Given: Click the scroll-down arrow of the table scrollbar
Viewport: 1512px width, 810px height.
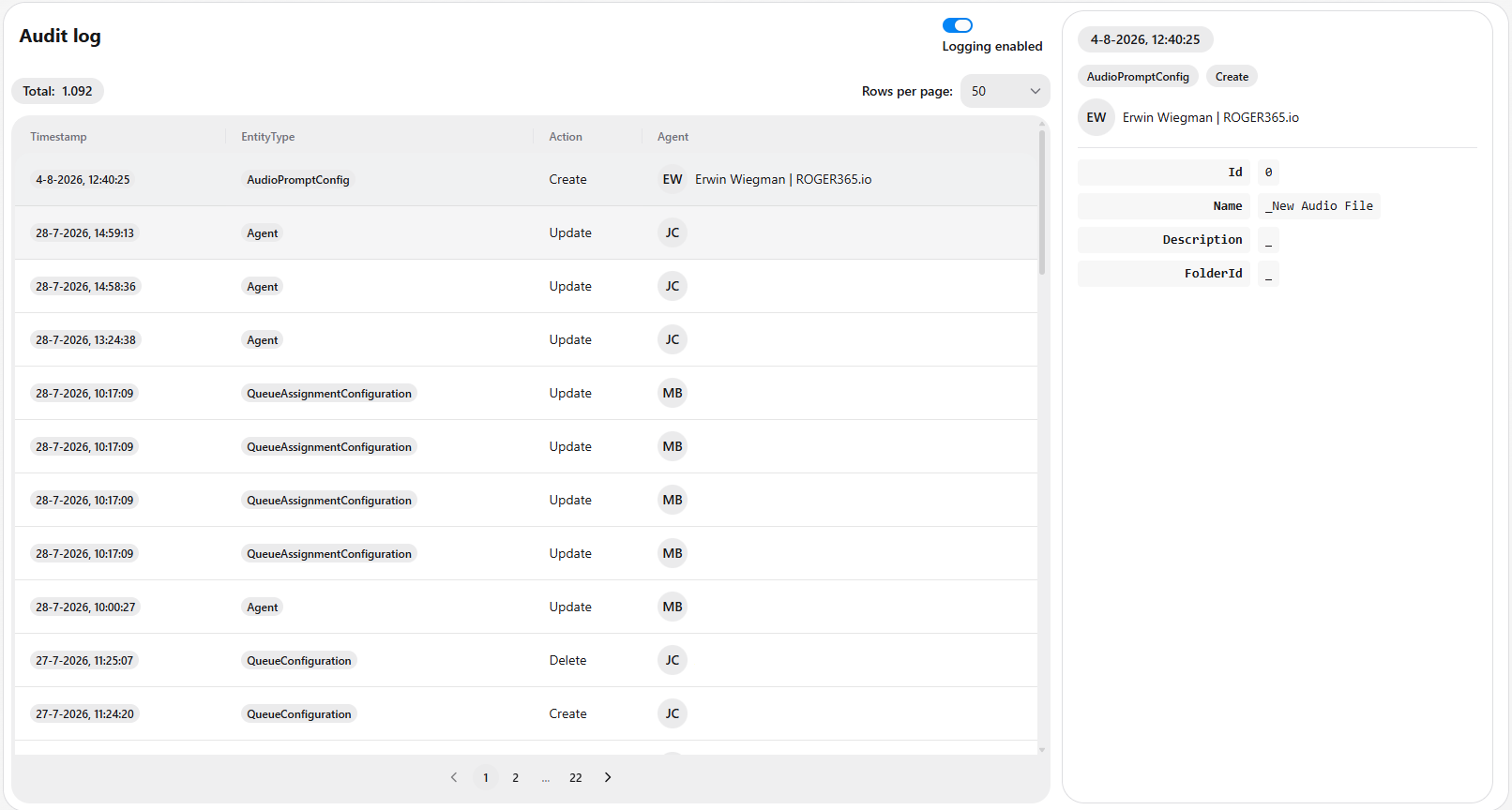Looking at the screenshot, I should tap(1042, 750).
